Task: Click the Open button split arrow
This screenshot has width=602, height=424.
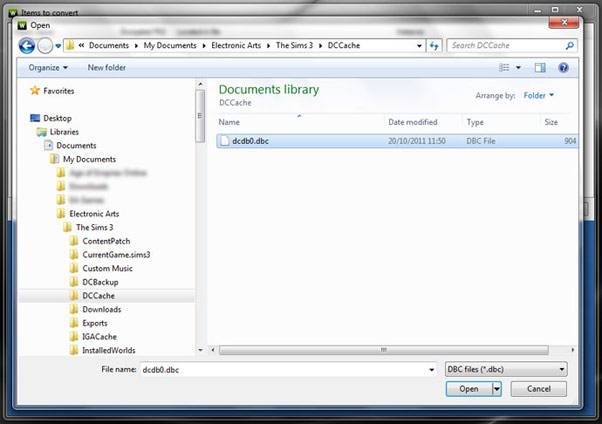Action: (x=497, y=389)
